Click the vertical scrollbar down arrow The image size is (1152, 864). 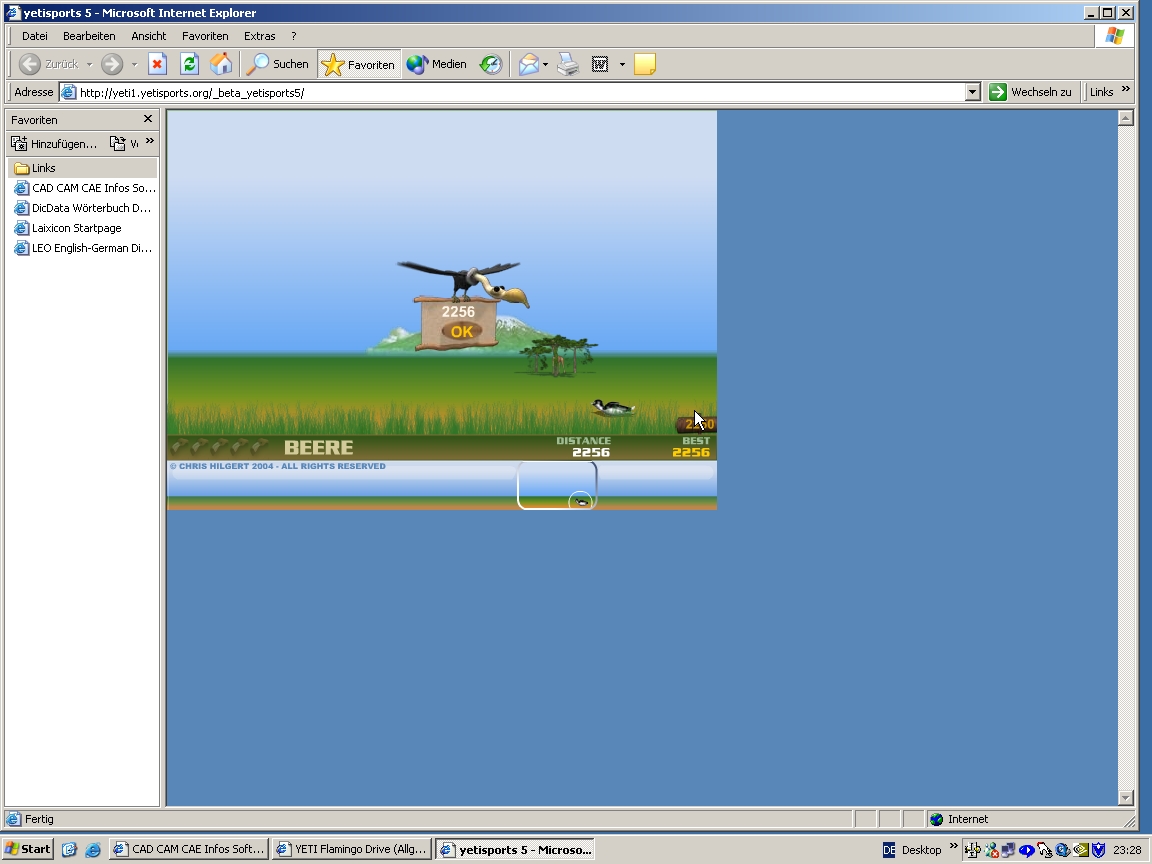(1126, 798)
